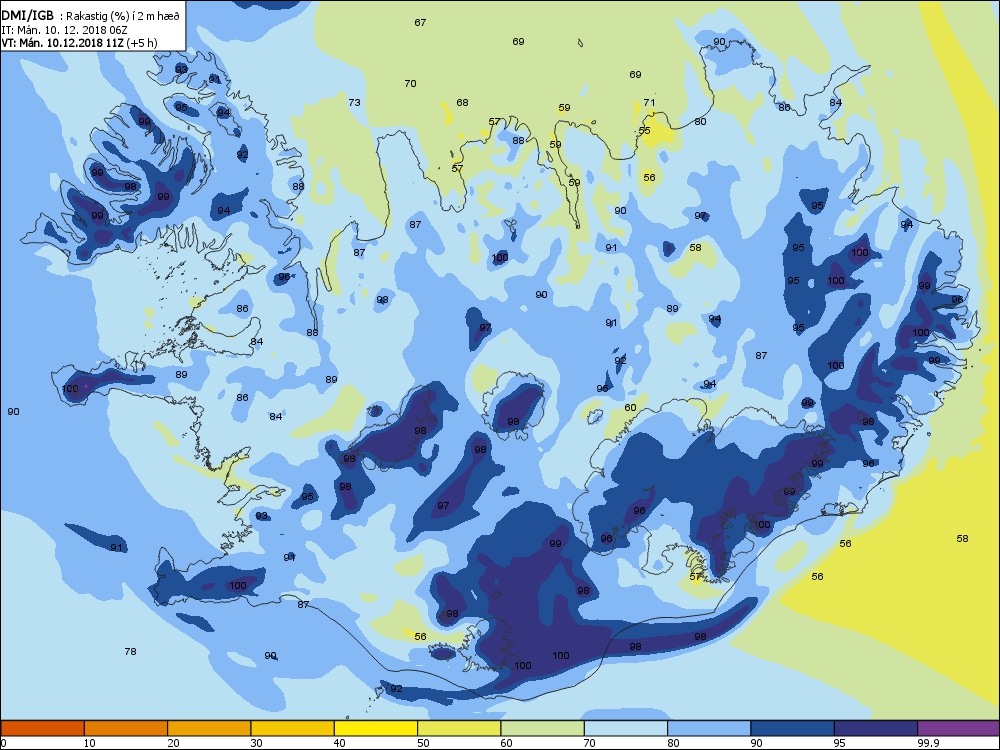This screenshot has width=1000, height=750.
Task: Select the 90–95 dark blue legend swatch
Action: pos(793,728)
